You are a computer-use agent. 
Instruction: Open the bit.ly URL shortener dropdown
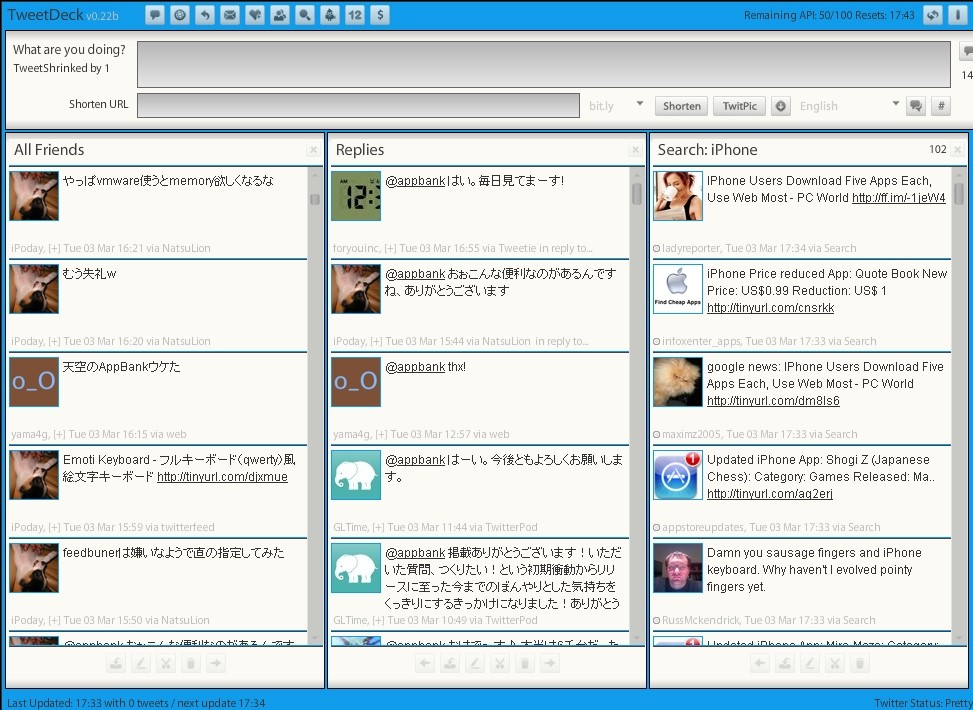pyautogui.click(x=616, y=106)
